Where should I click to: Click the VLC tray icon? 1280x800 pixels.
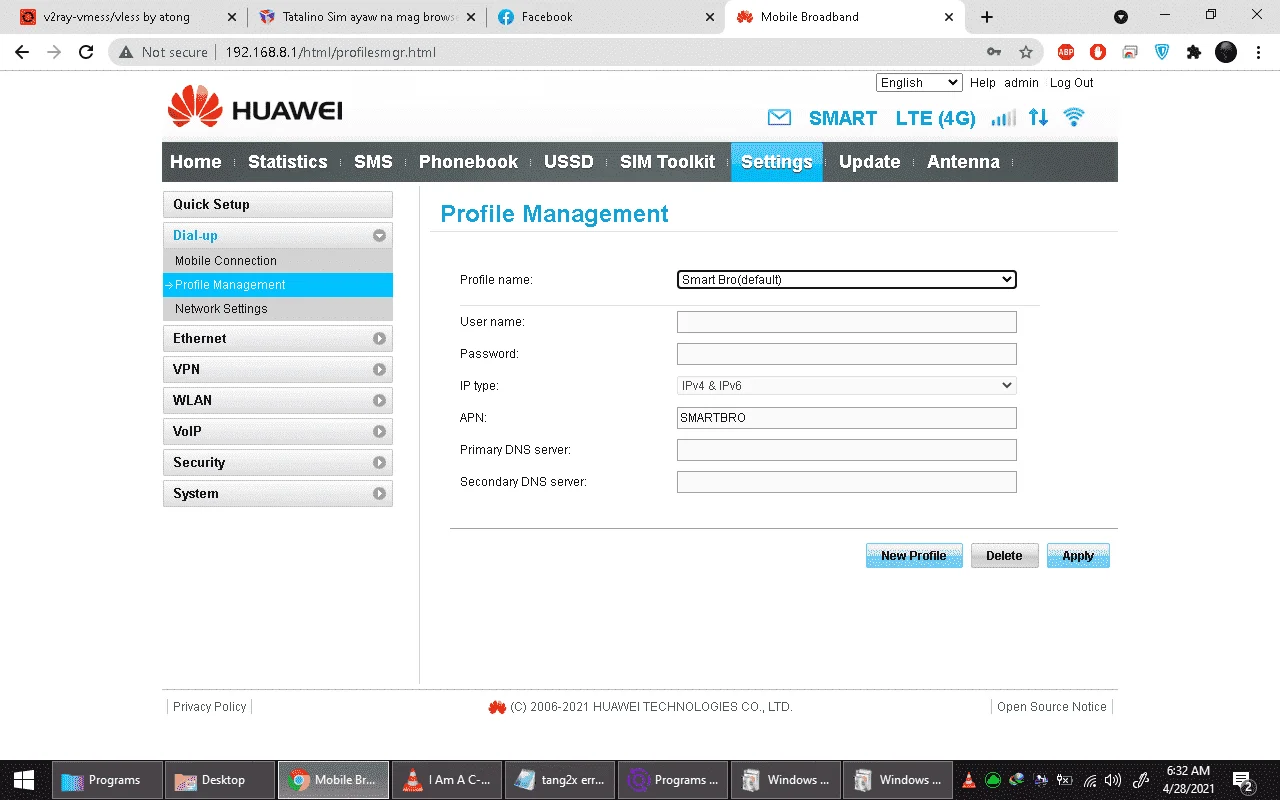pos(968,780)
